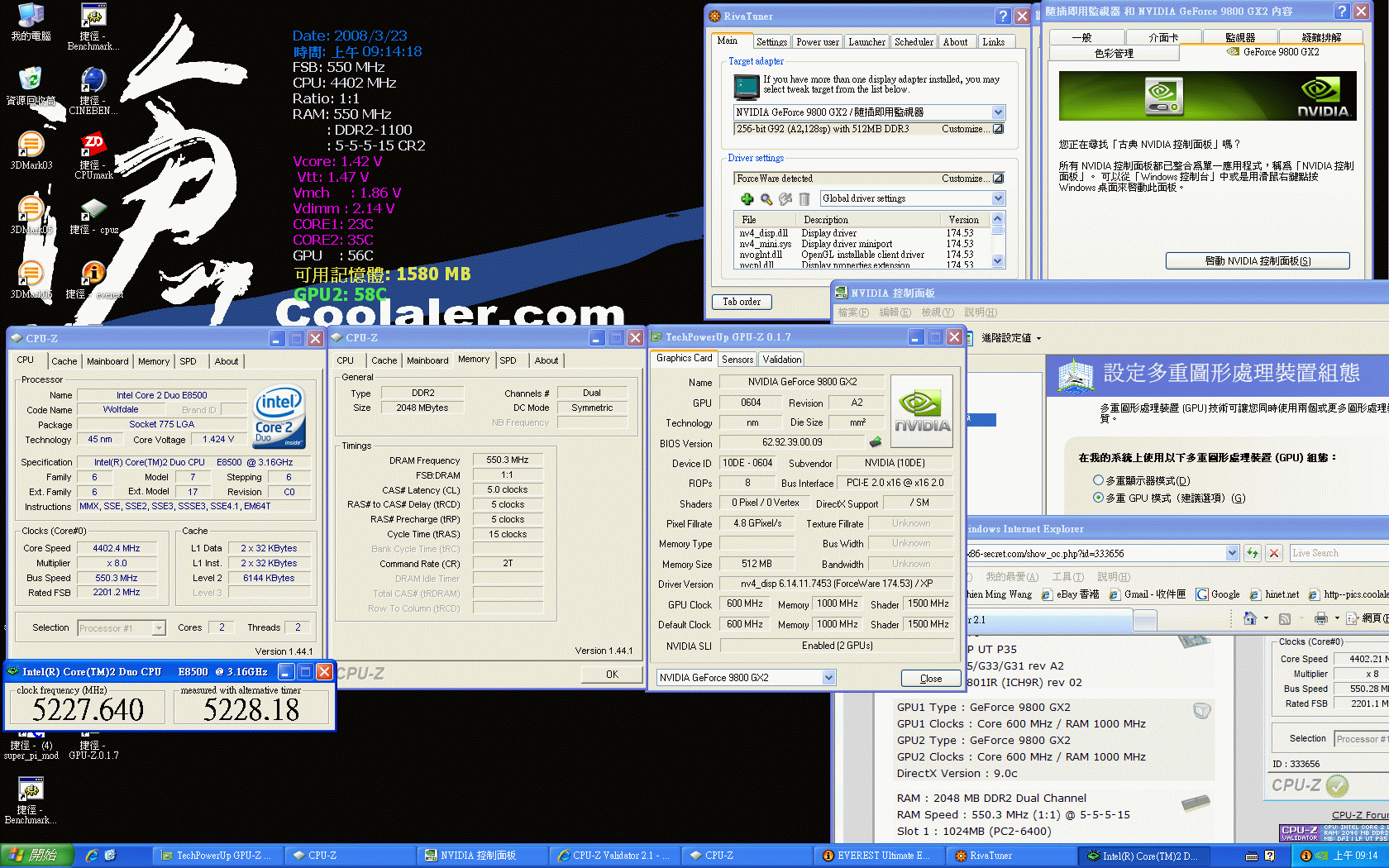Switch to the Settings tab in RivaTuner
Viewport: 1389px width, 868px height.
[x=771, y=42]
